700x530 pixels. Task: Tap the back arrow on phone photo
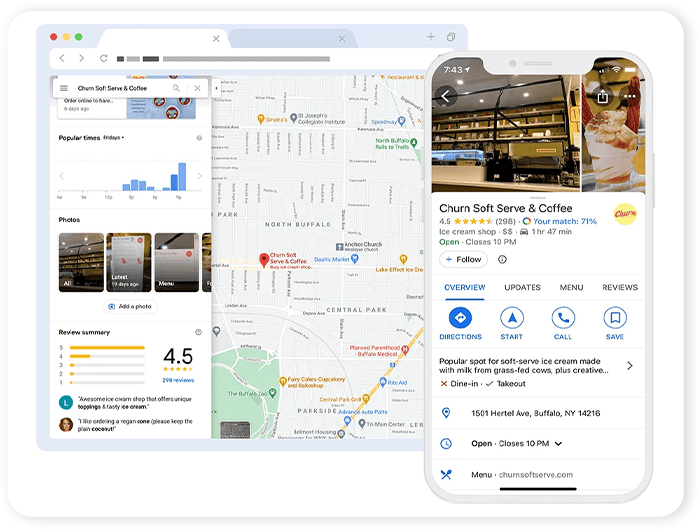click(445, 96)
